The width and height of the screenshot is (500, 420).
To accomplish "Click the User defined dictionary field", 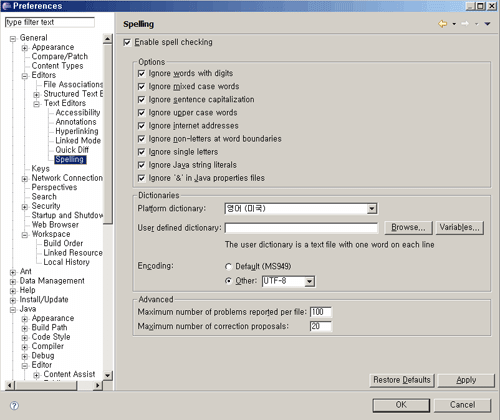I will (302, 228).
